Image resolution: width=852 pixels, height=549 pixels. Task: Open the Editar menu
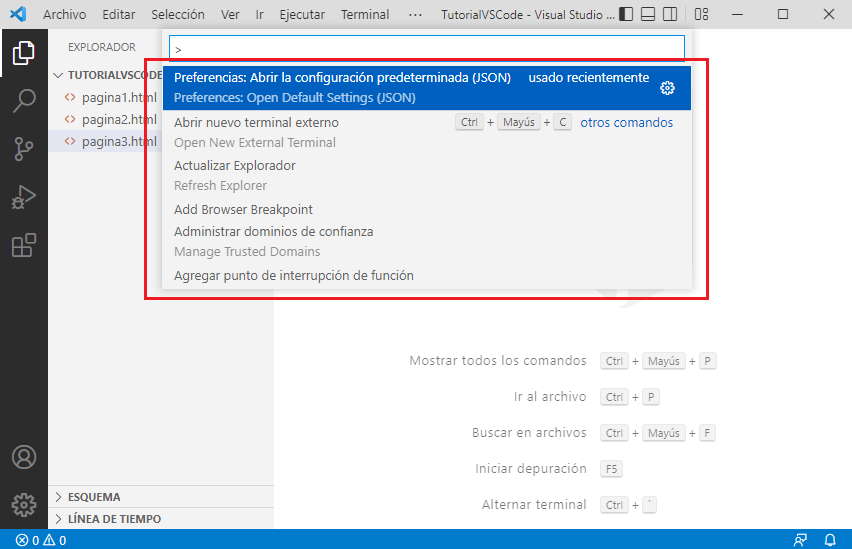tap(118, 15)
